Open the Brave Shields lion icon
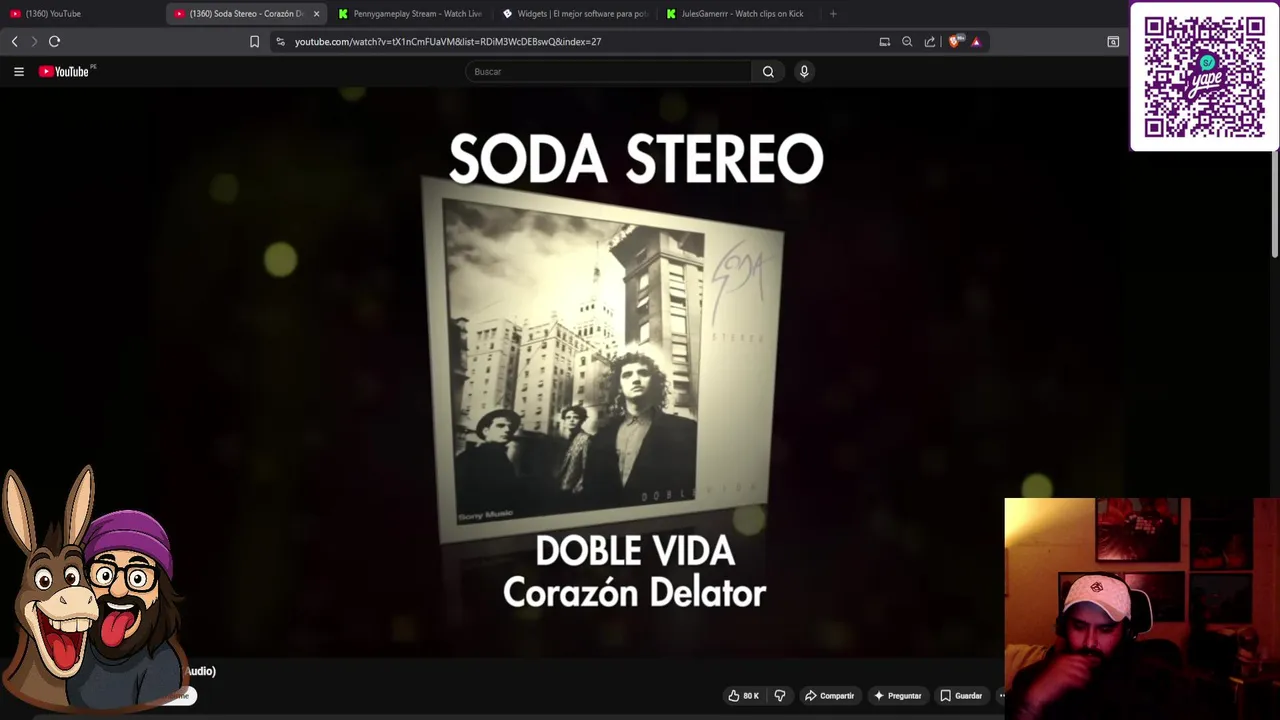 (955, 41)
